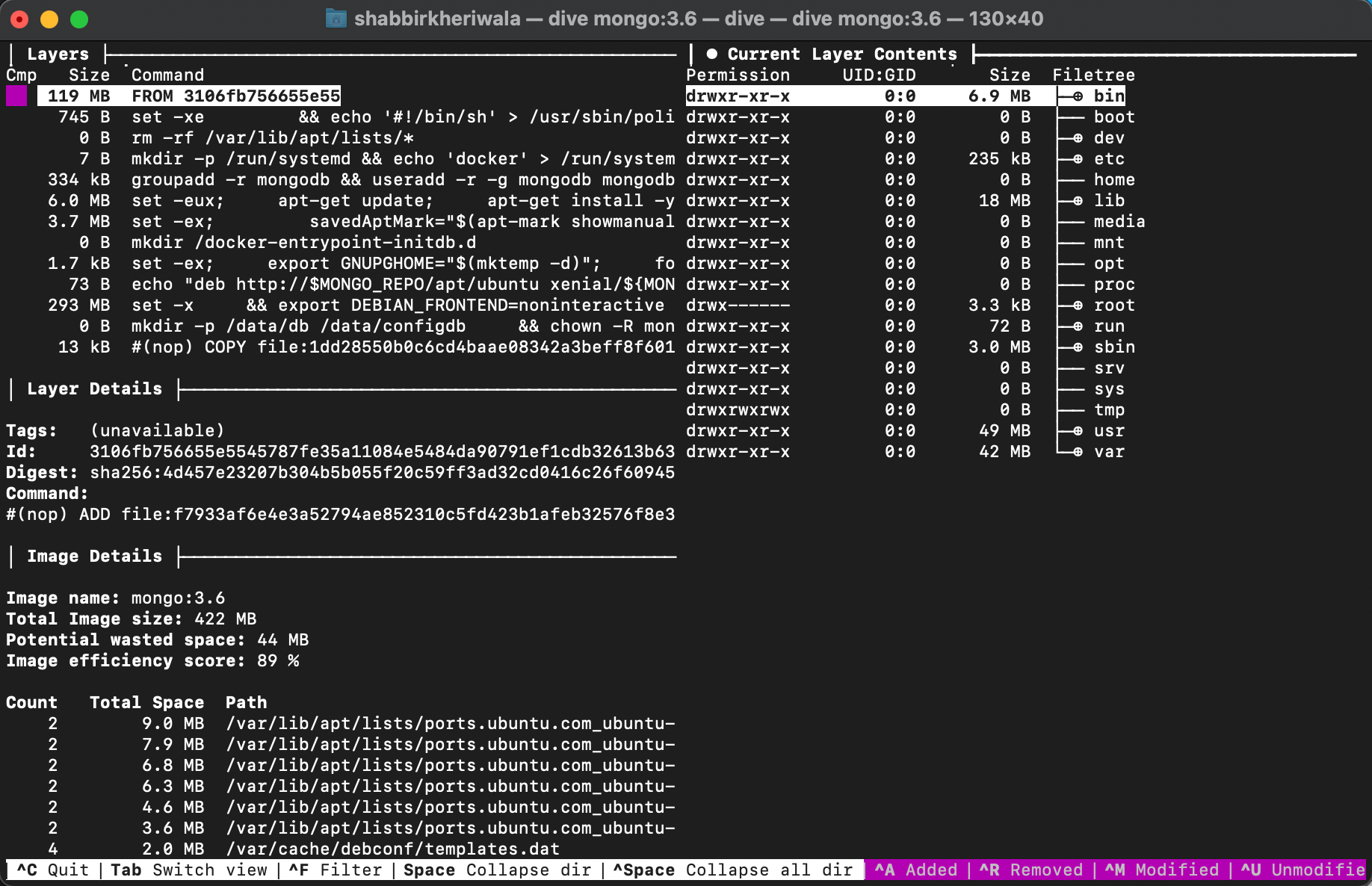Toggle the Removed files filter
This screenshot has height=886, width=1372.
pyautogui.click(x=1030, y=870)
